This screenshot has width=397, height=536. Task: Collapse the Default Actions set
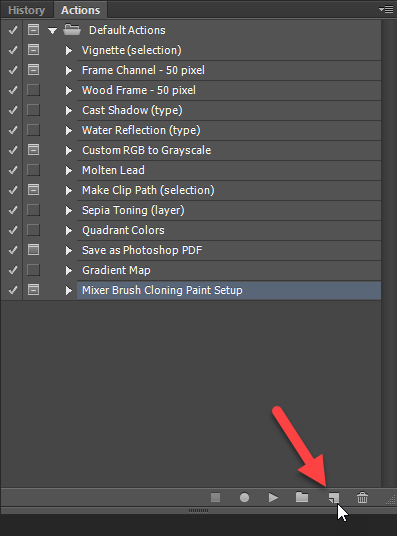[52, 30]
